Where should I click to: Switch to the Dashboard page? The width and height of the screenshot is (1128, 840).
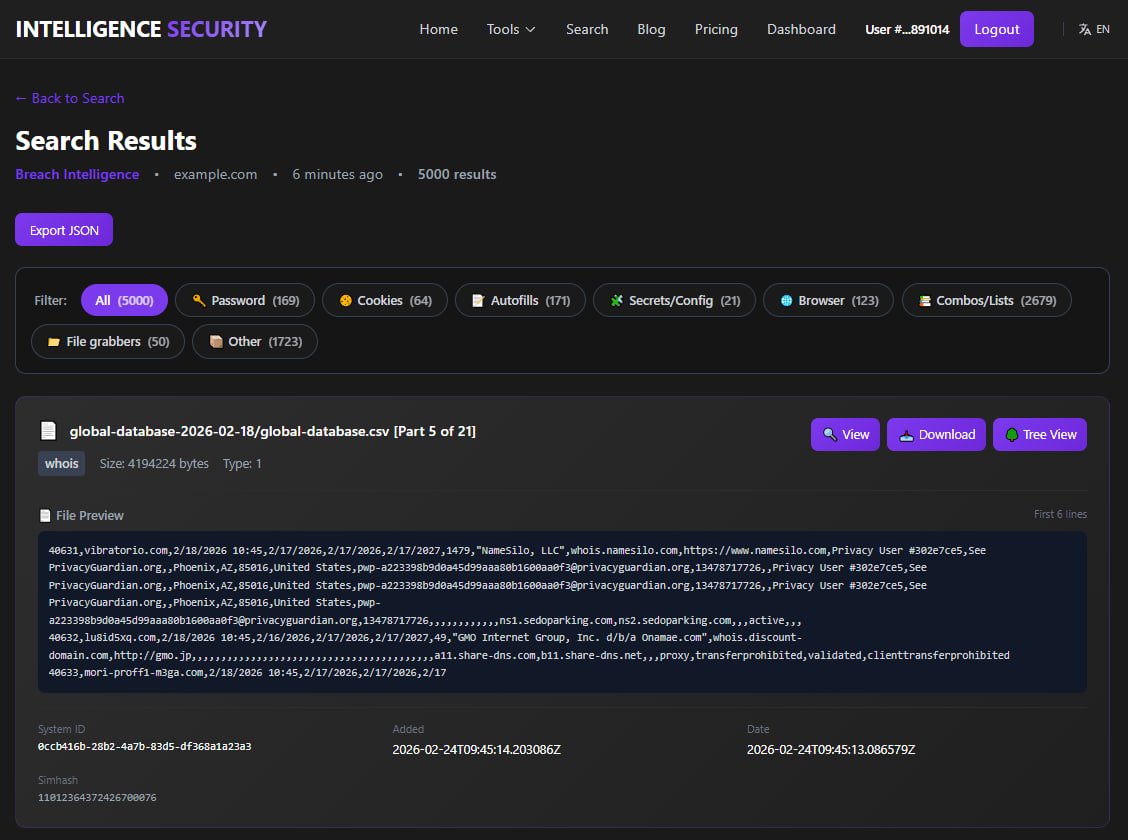point(801,29)
